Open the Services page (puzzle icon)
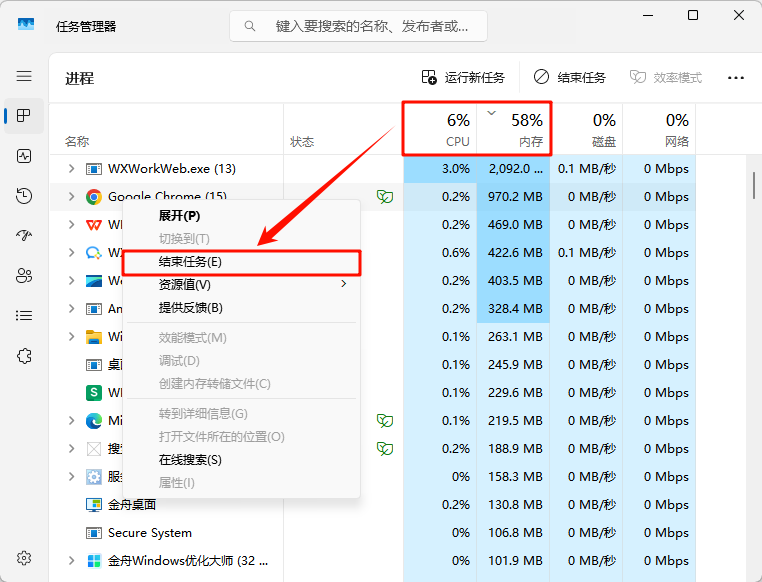This screenshot has width=762, height=582. [x=24, y=356]
